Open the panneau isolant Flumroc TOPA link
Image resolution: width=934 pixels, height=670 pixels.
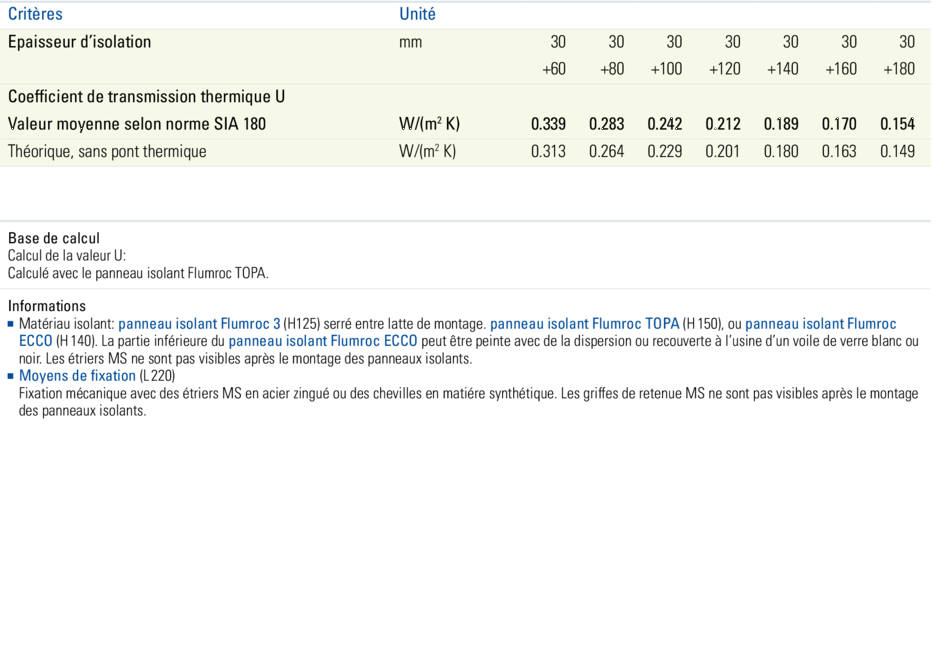(584, 324)
